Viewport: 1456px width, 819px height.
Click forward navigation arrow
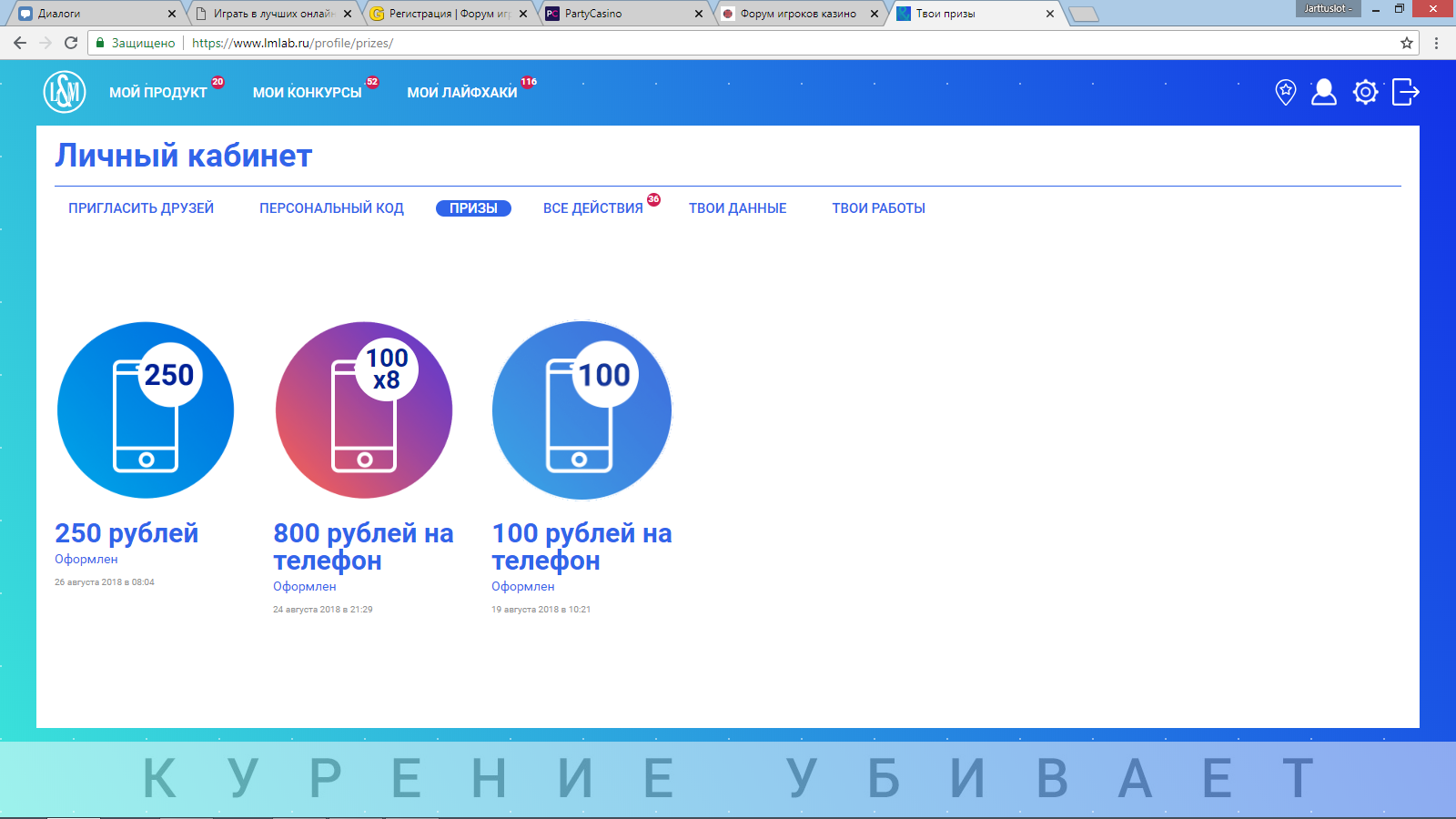(x=45, y=43)
